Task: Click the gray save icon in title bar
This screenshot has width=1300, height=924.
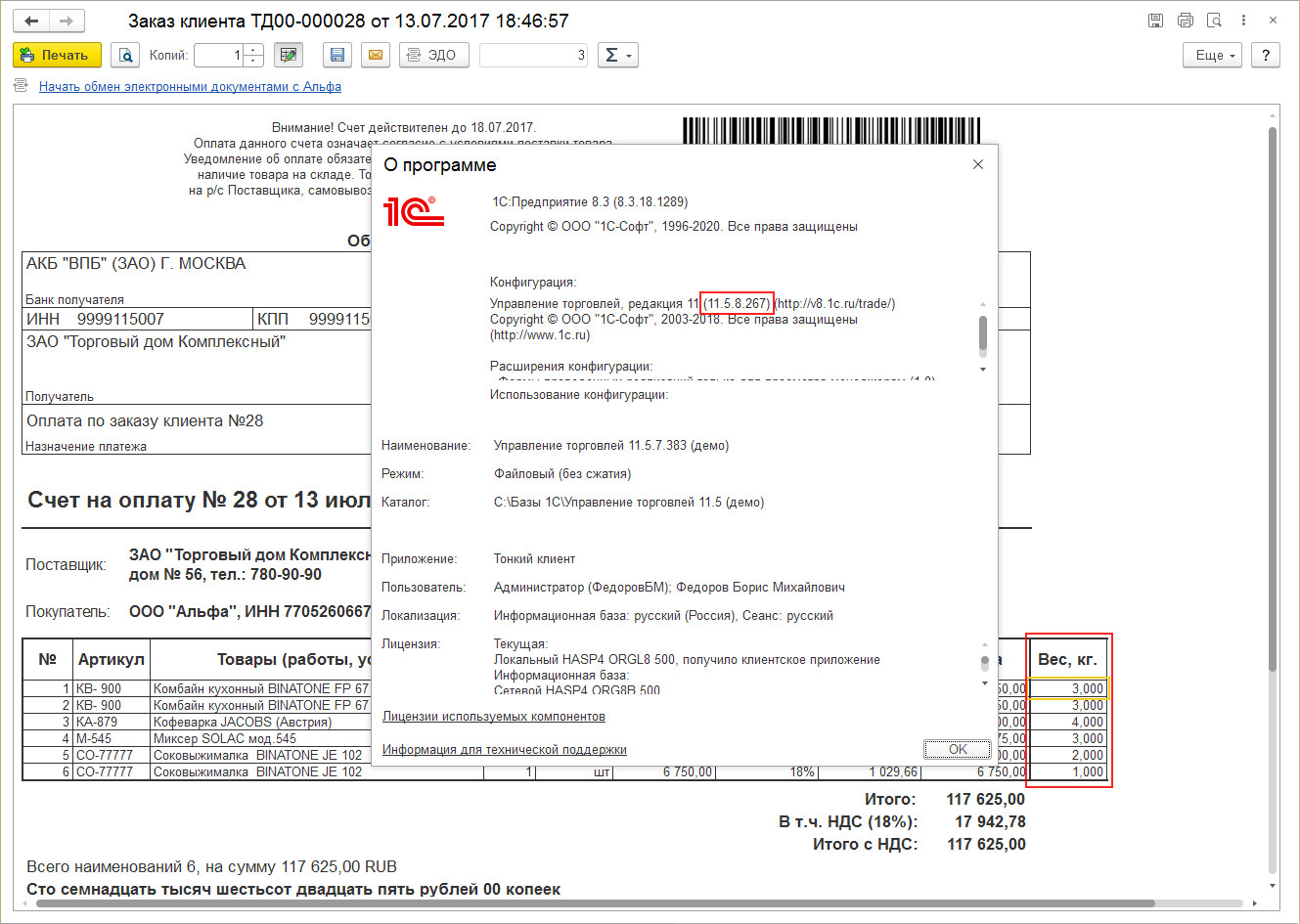Action: tap(1155, 21)
